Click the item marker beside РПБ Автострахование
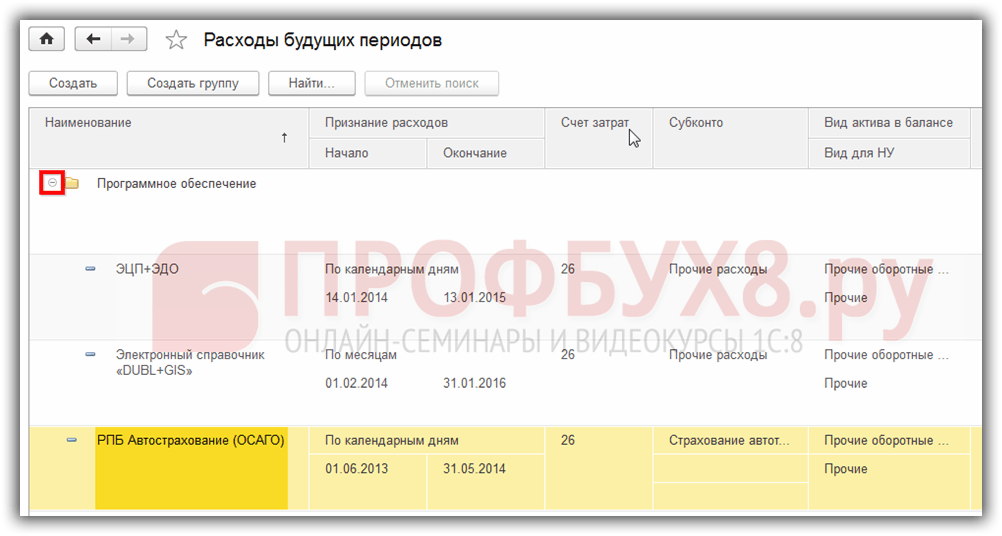1002x536 pixels. 72,440
